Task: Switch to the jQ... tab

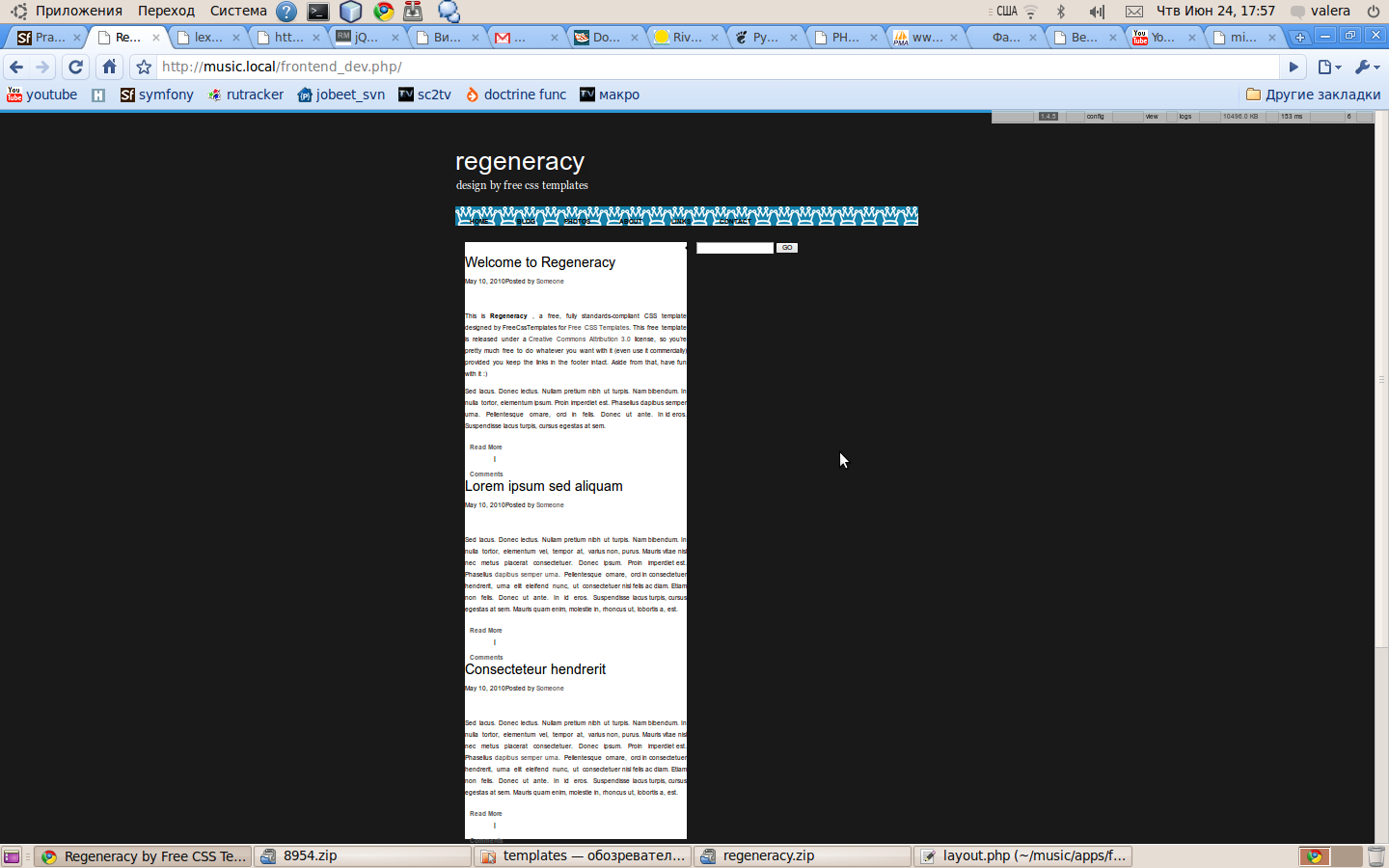Action: [368, 38]
